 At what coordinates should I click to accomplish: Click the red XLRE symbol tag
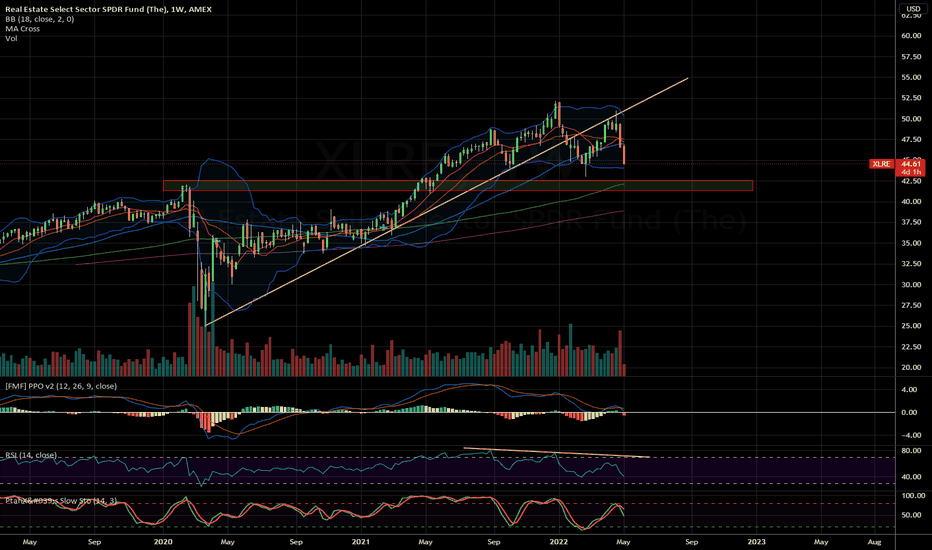click(881, 164)
